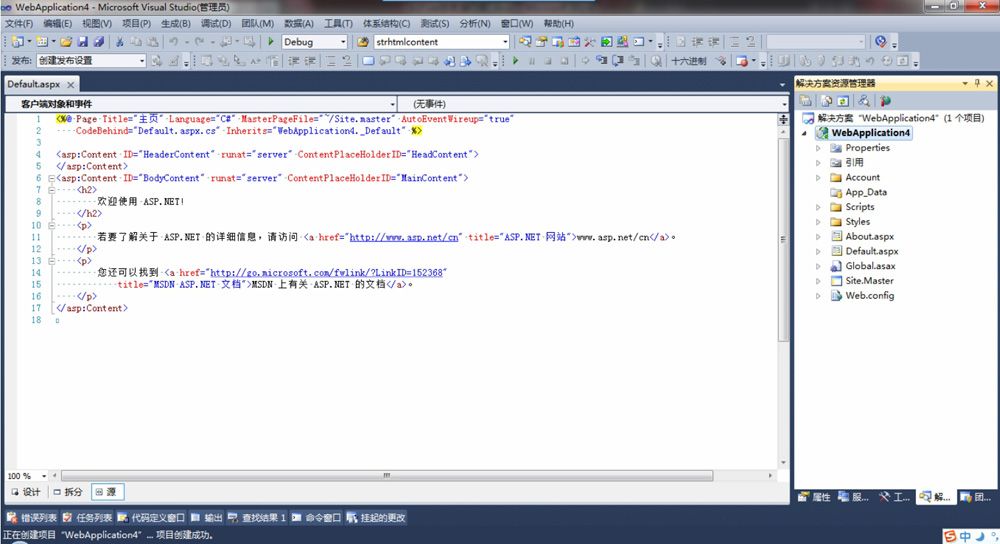Click the Save All icon
Screen dimensions: 1000x544
(x=99, y=42)
